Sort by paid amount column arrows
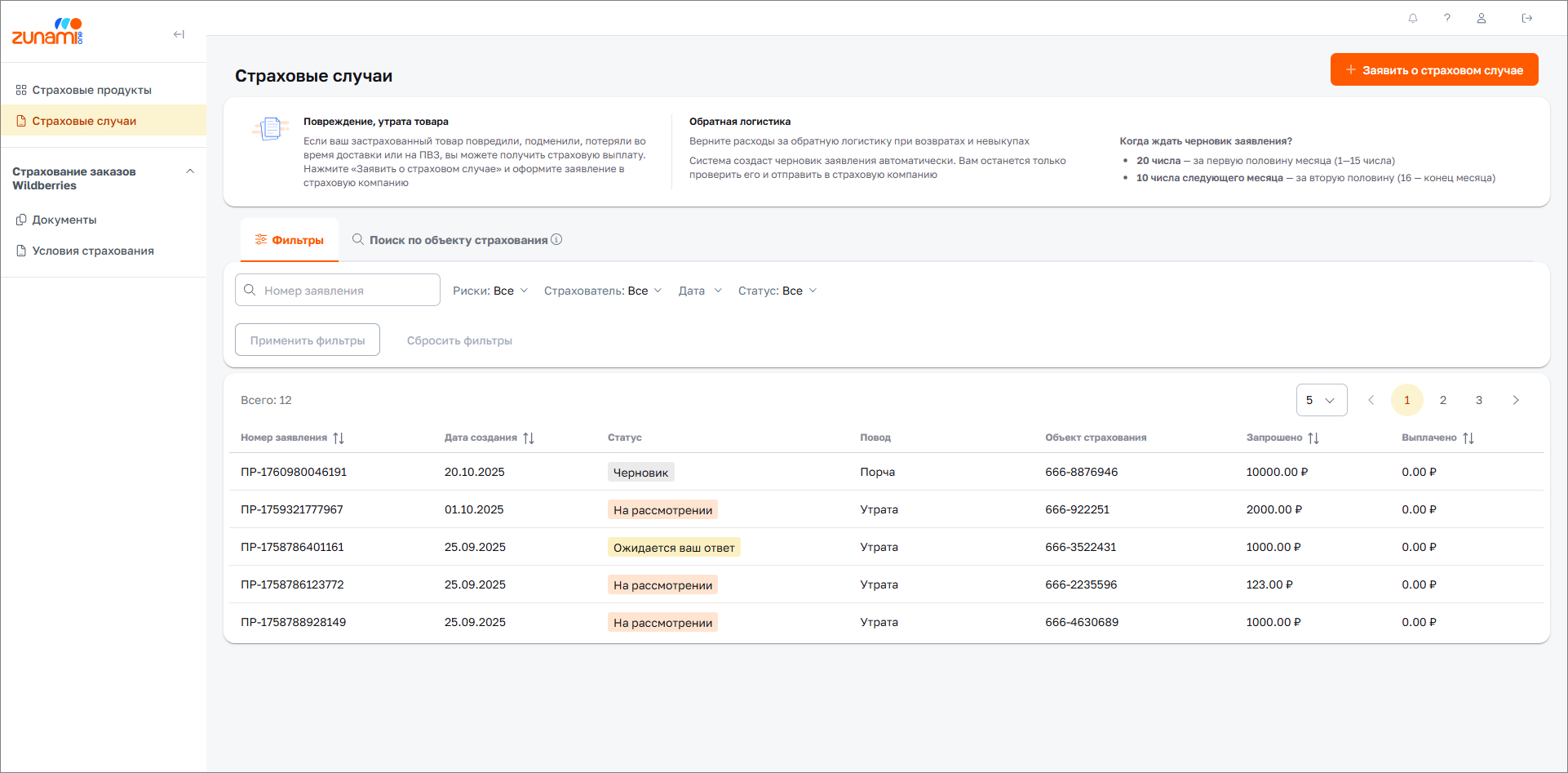This screenshot has height=773, width=1568. click(x=1468, y=438)
